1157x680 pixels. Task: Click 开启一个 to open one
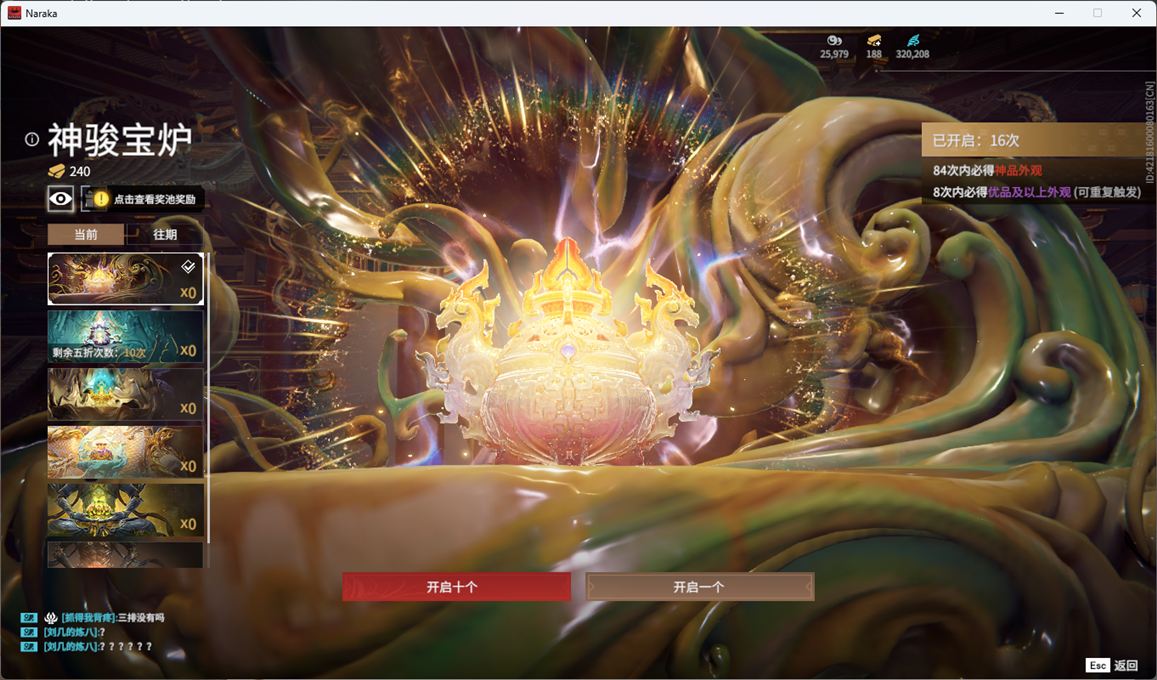pyautogui.click(x=700, y=587)
